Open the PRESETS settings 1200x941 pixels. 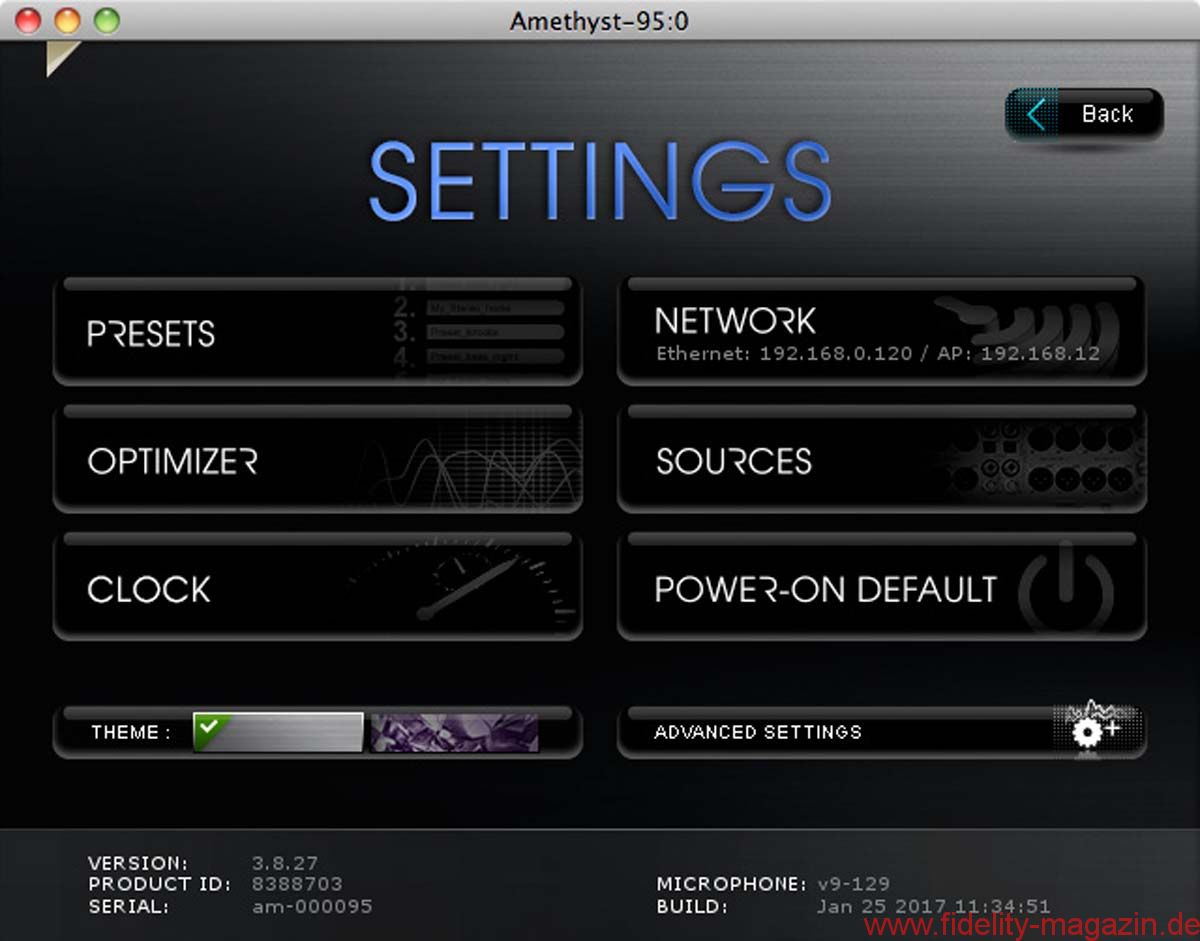(x=152, y=334)
